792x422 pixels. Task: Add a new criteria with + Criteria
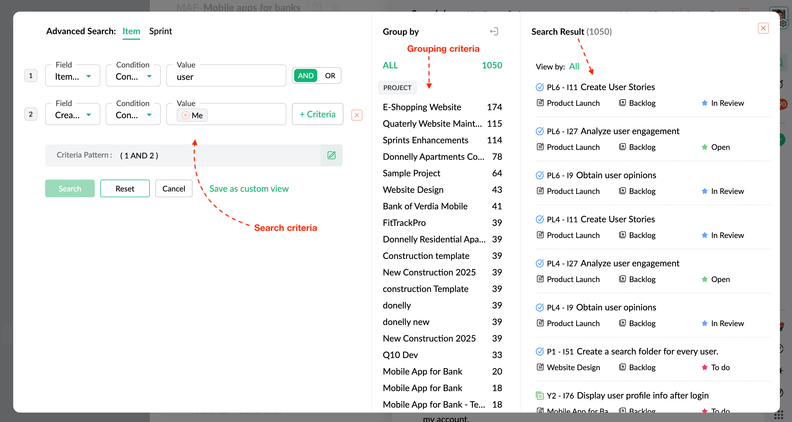[x=318, y=114]
